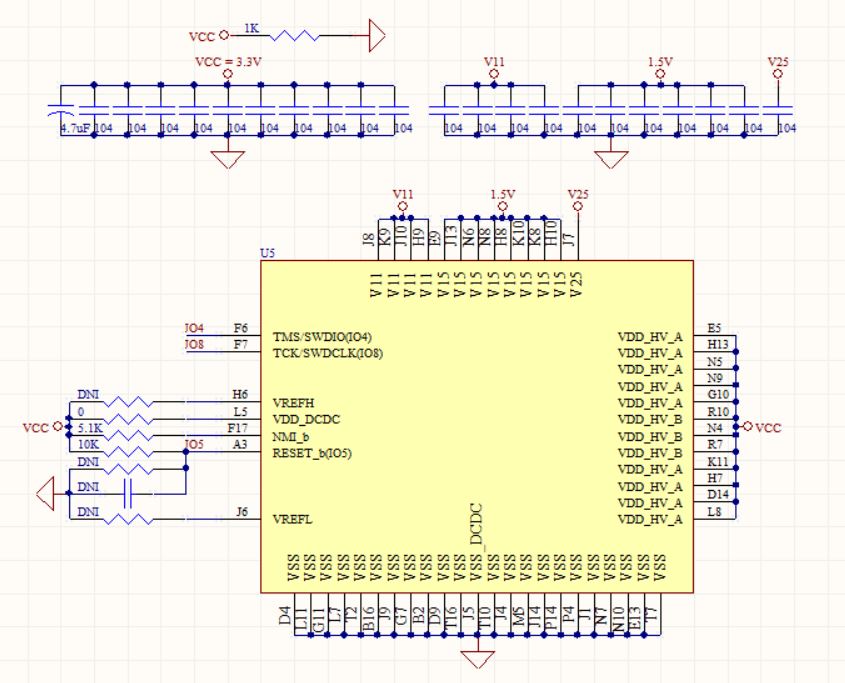
Task: Click the VCC = 3.3V power port
Action: tap(227, 68)
